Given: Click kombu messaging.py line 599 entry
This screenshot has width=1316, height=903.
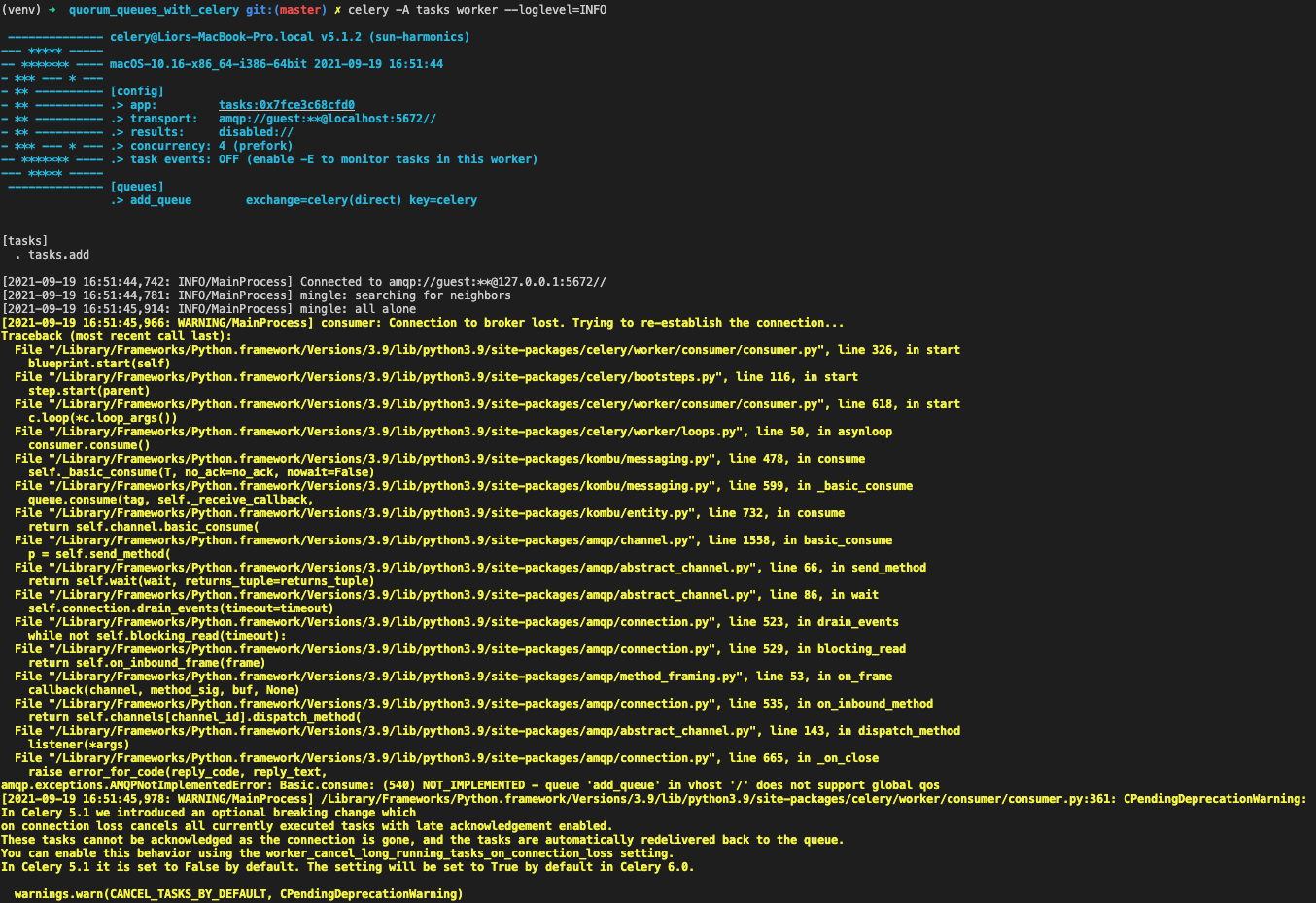Looking at the screenshot, I should click(464, 486).
